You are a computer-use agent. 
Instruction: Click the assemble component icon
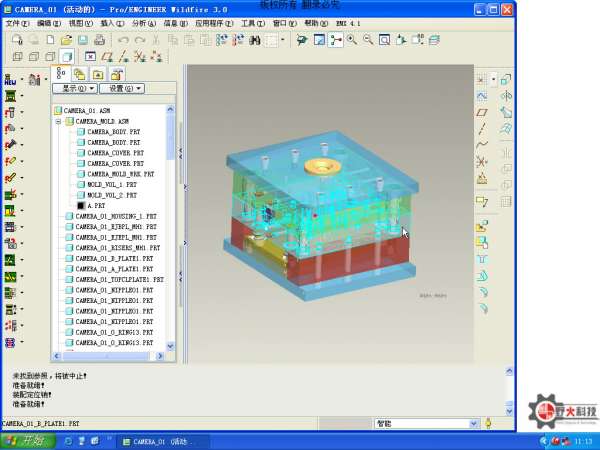click(482, 226)
